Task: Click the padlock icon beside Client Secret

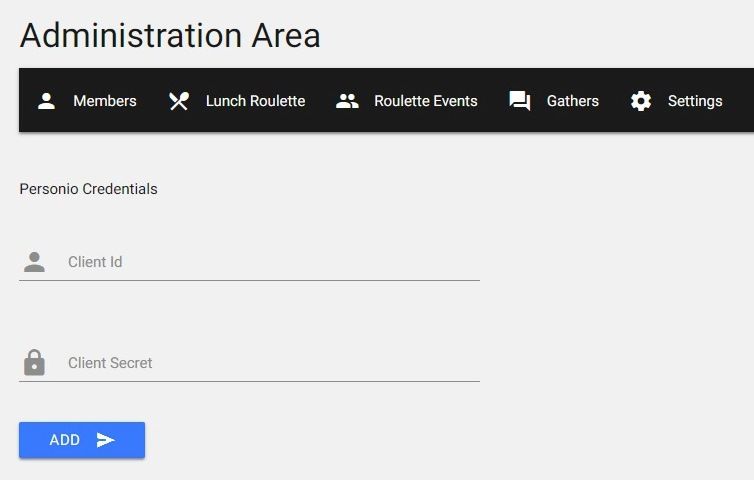Action: 34,362
